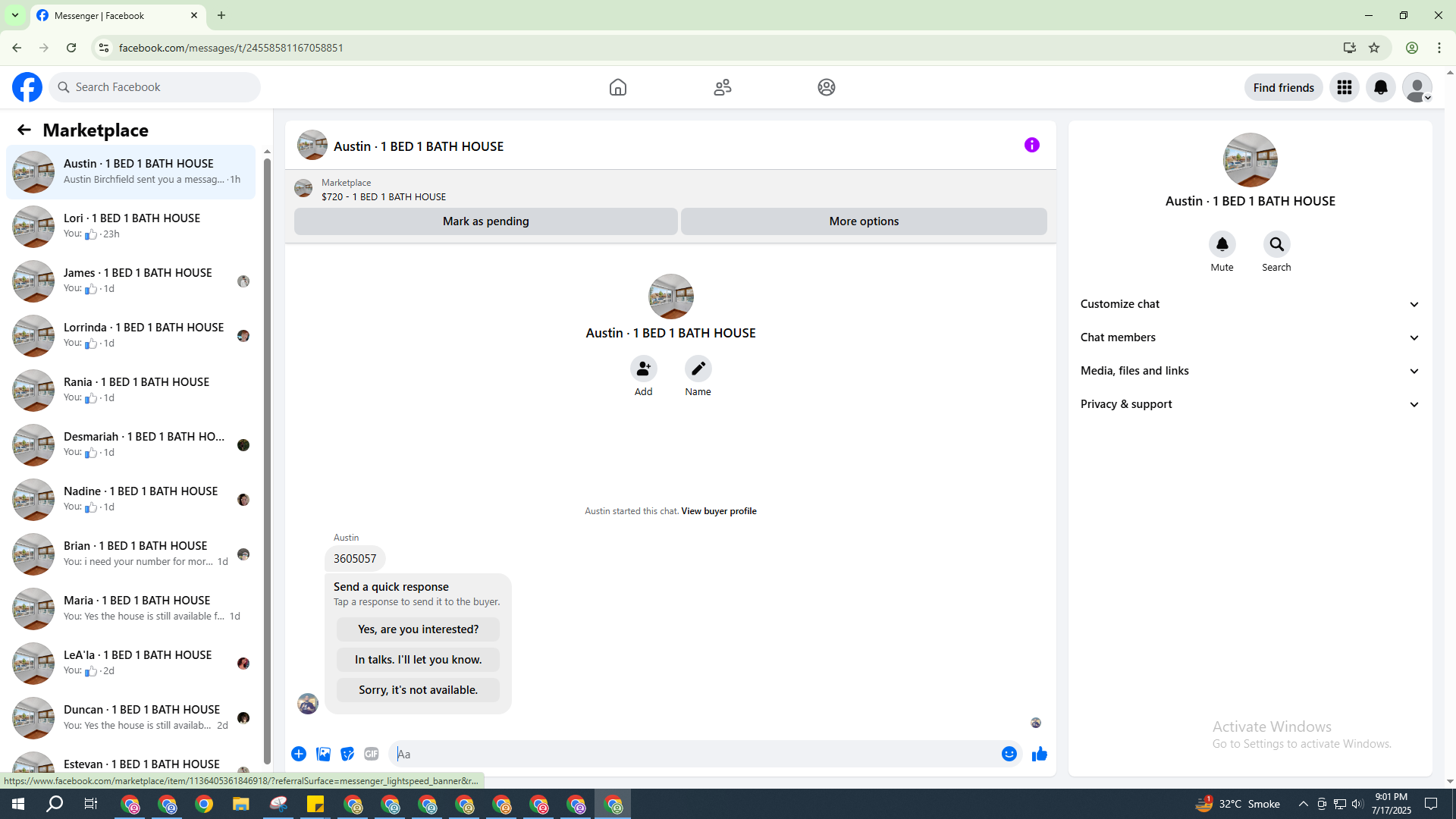This screenshot has width=1456, height=819.
Task: Edit the chat name
Action: 698,369
